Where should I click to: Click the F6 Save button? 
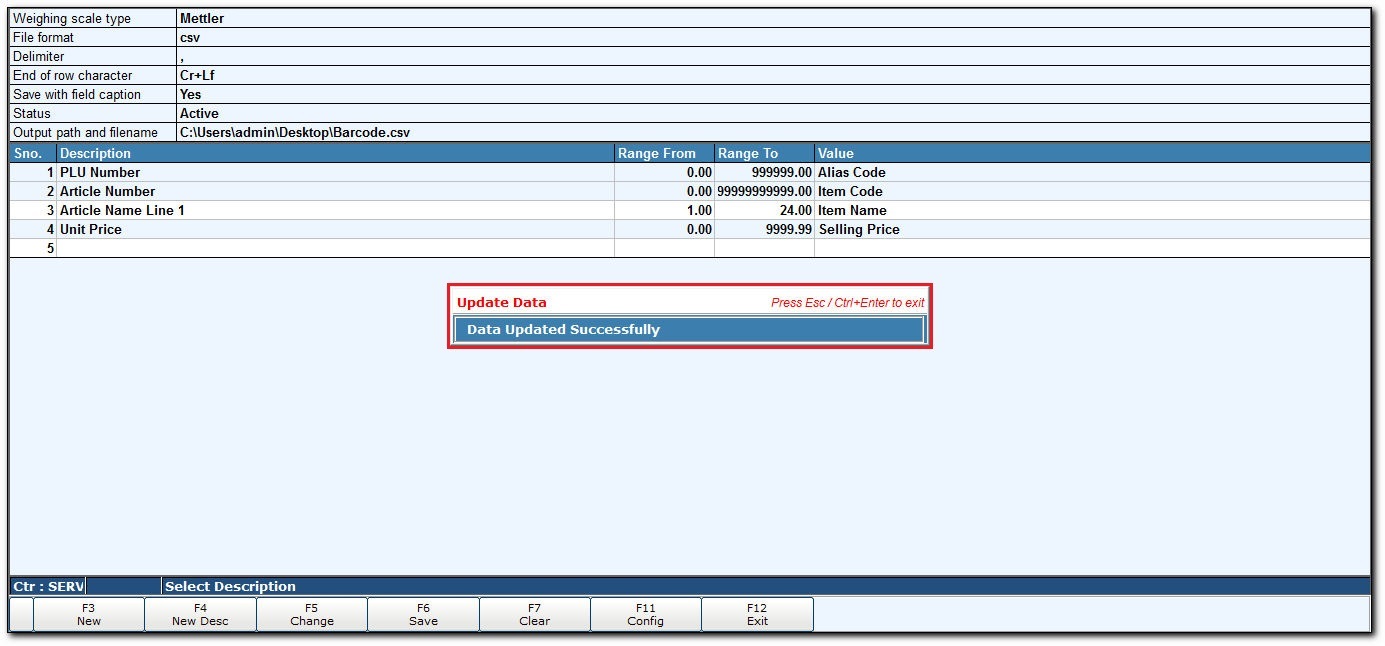click(x=423, y=614)
